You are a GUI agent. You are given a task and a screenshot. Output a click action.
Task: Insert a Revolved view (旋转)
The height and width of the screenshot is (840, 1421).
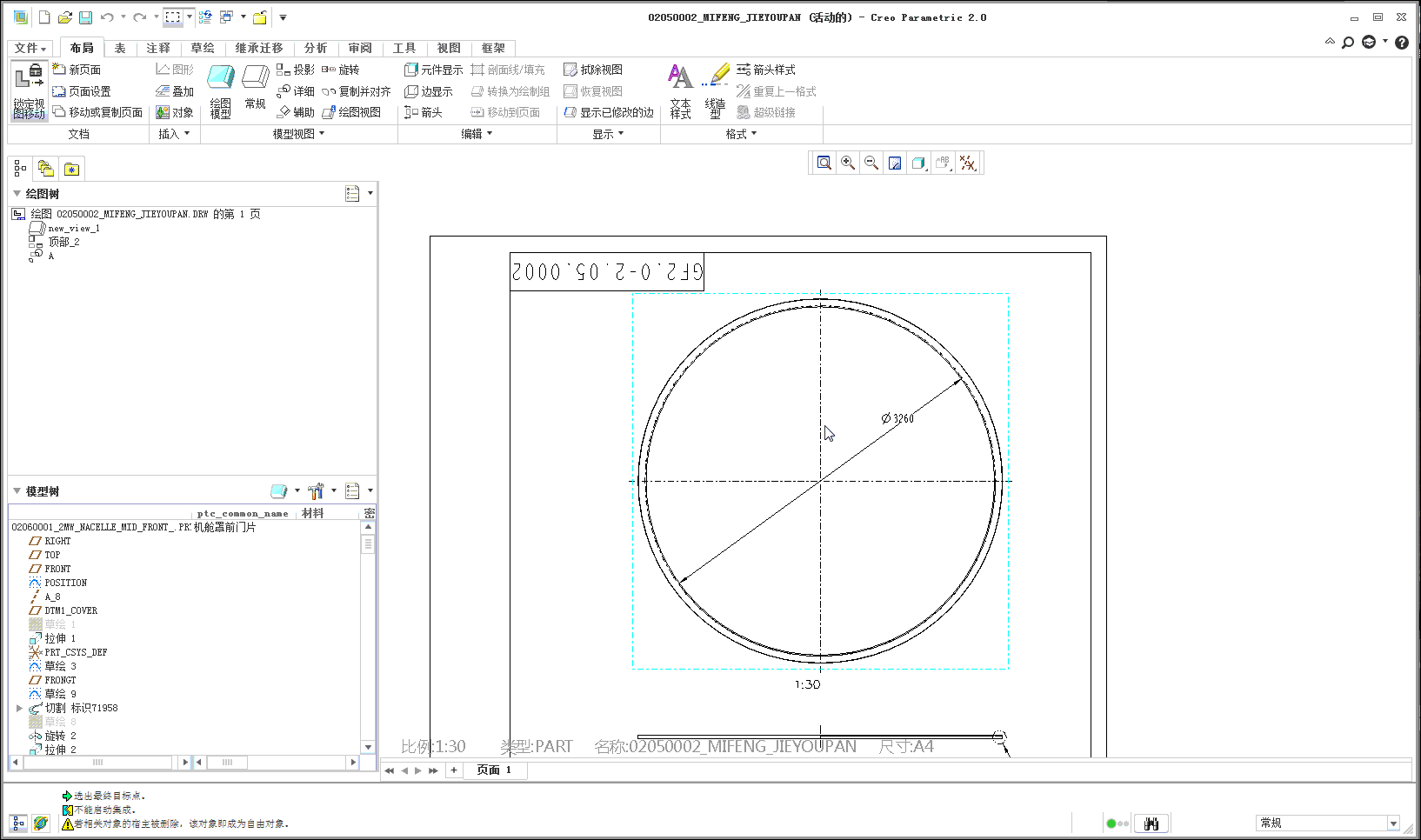tap(341, 70)
